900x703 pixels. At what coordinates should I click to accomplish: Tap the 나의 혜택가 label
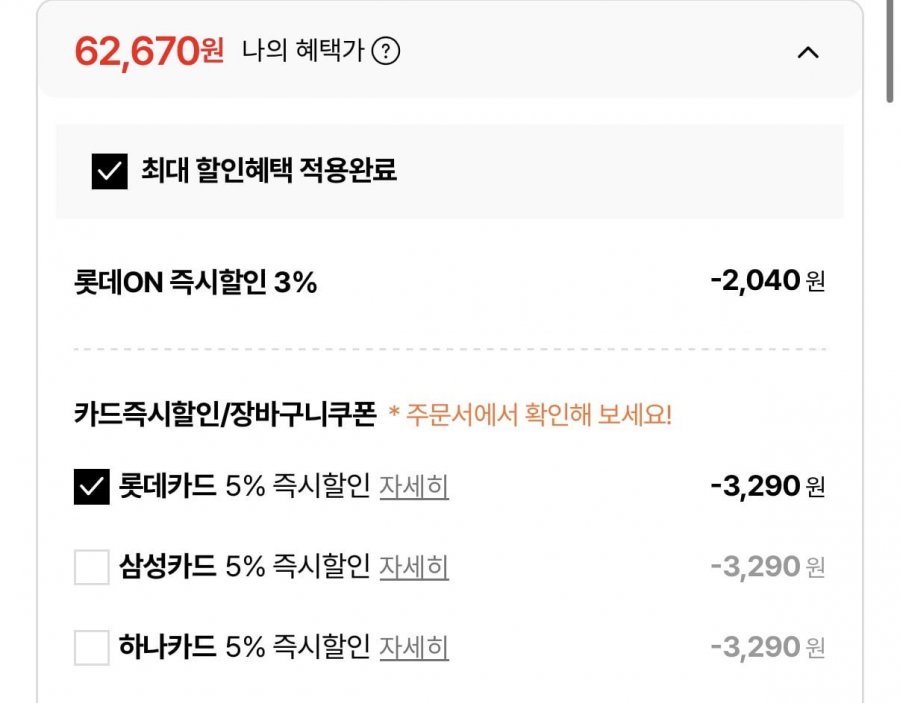(x=303, y=51)
